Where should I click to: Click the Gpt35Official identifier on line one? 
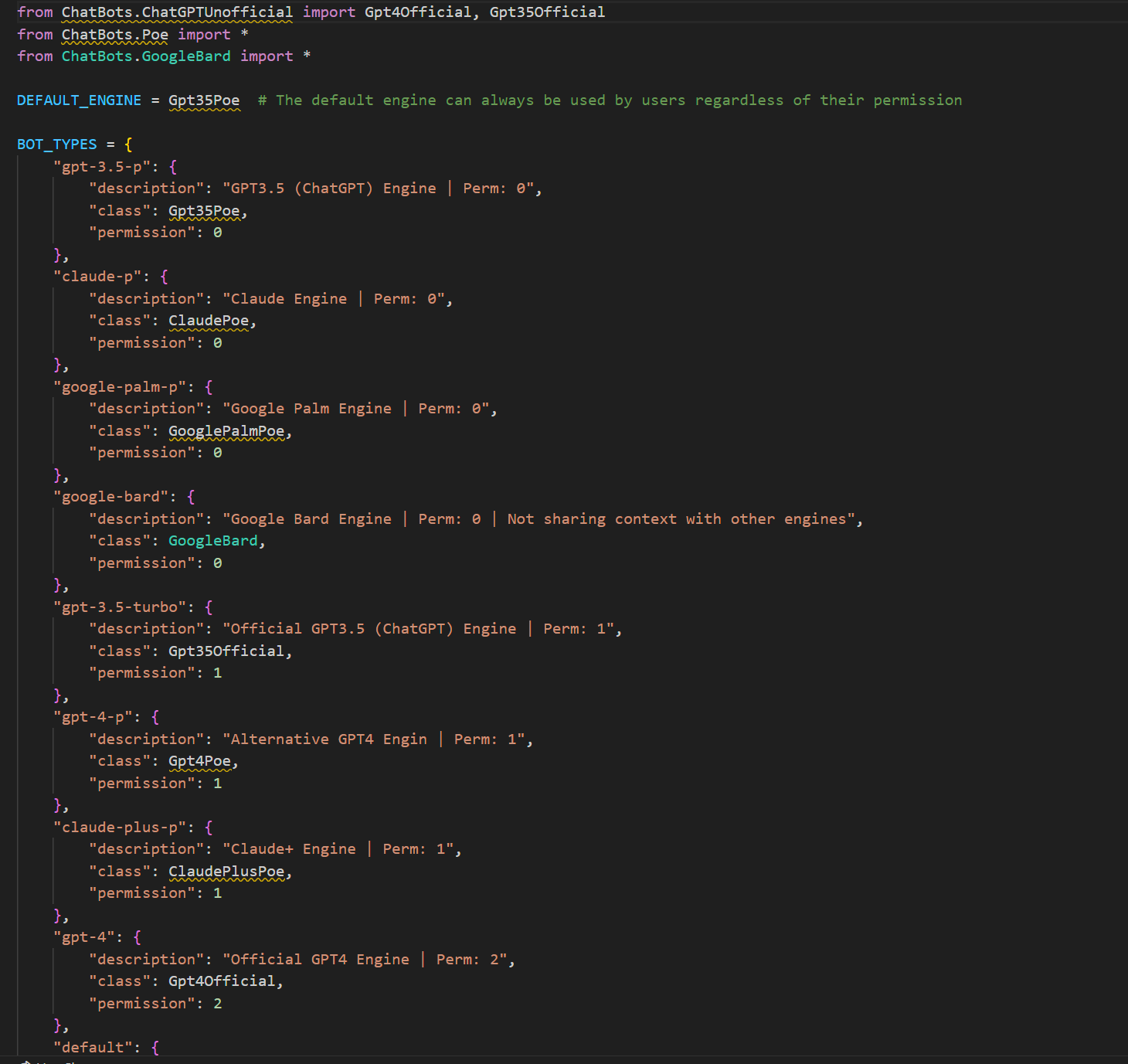(x=547, y=12)
